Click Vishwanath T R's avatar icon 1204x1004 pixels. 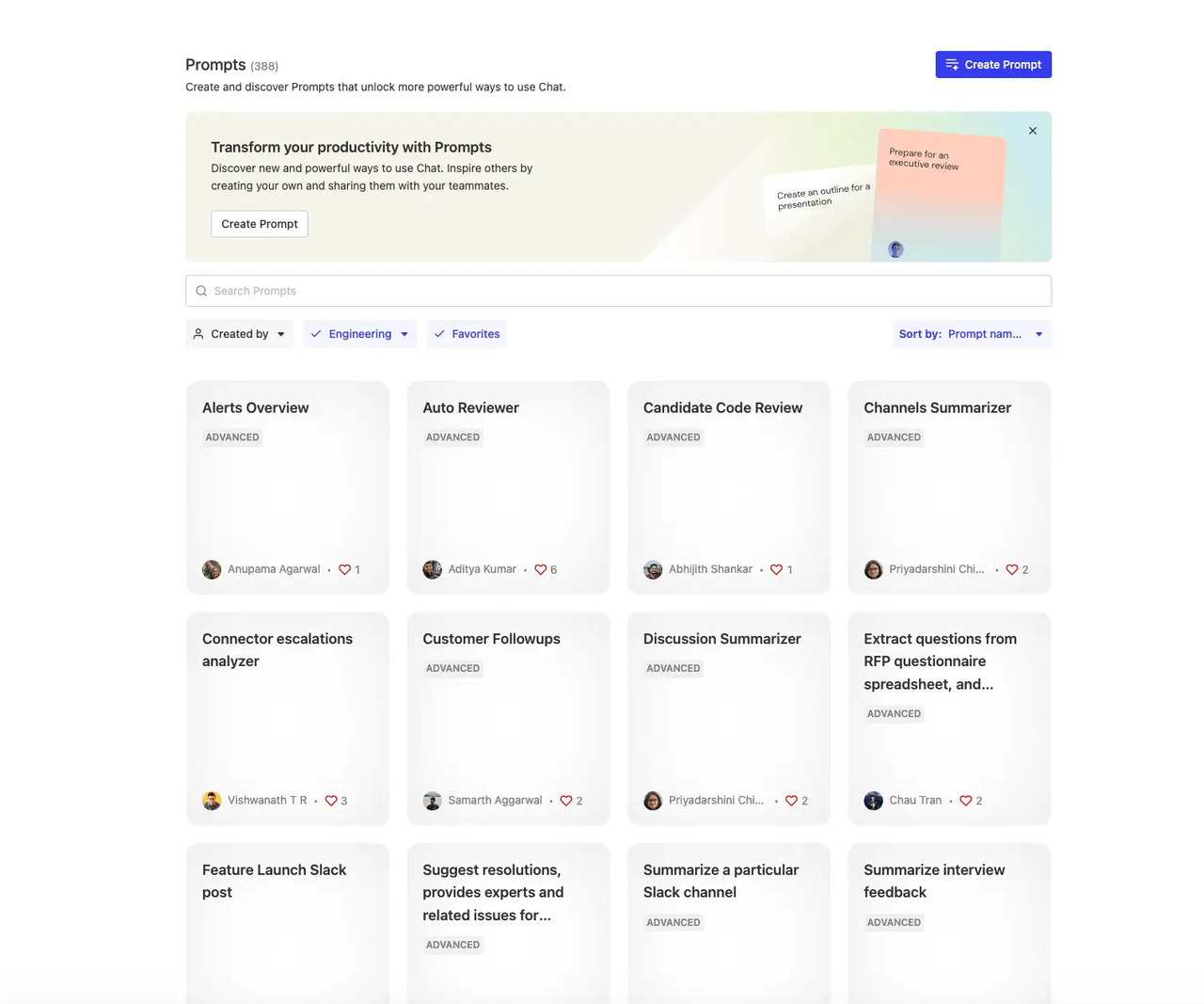click(x=212, y=801)
